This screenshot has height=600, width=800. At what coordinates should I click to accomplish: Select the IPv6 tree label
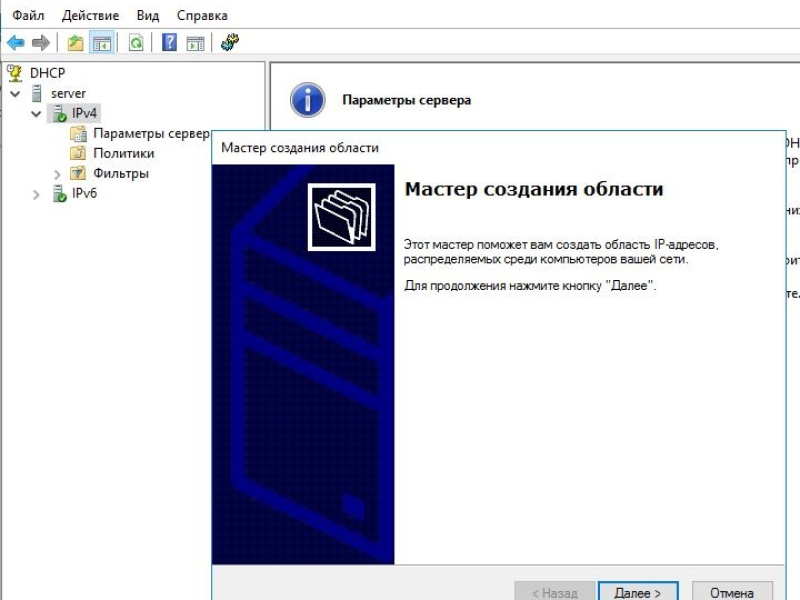(84, 193)
